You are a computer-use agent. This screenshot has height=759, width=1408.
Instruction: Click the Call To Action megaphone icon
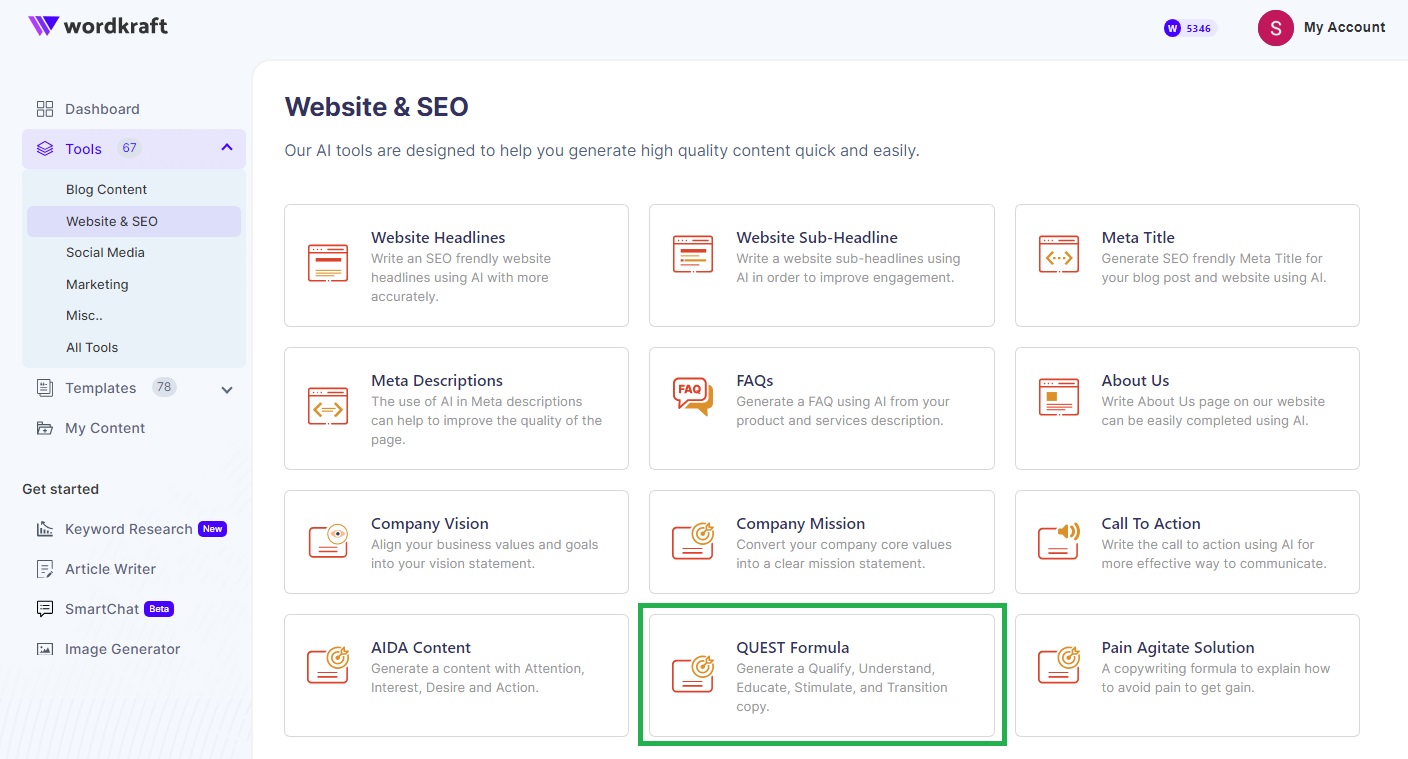[x=1058, y=540]
